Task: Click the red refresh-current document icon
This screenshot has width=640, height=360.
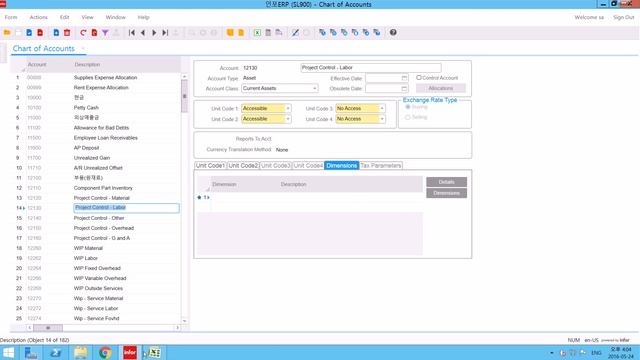Action: [94, 33]
